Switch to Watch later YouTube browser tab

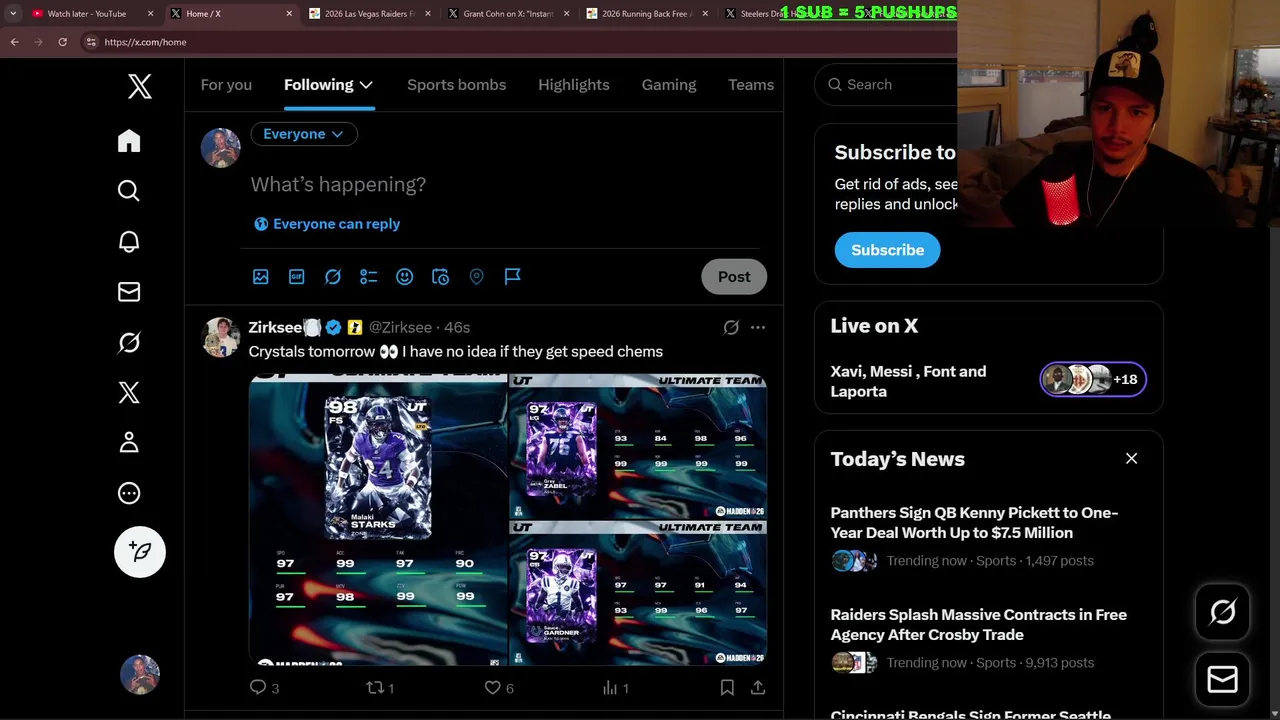click(x=92, y=14)
